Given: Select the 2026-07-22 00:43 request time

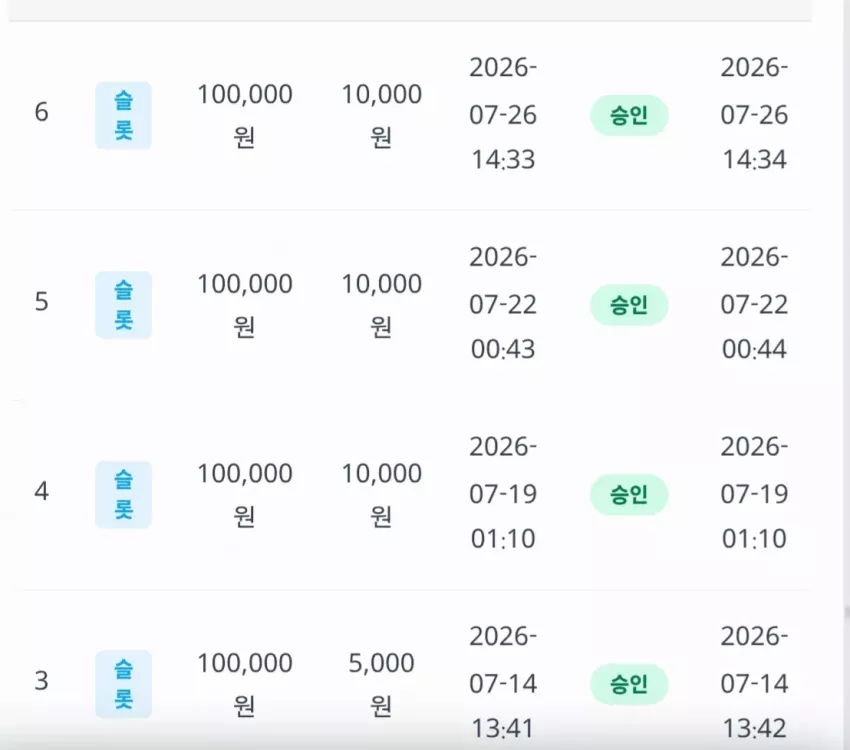Looking at the screenshot, I should click(x=503, y=303).
